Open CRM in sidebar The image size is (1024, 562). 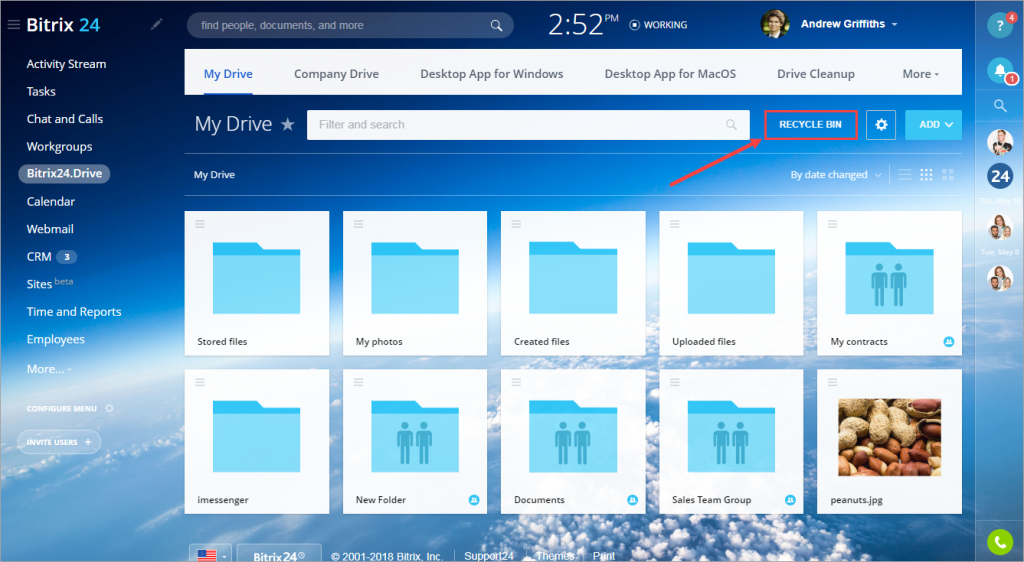pos(39,257)
